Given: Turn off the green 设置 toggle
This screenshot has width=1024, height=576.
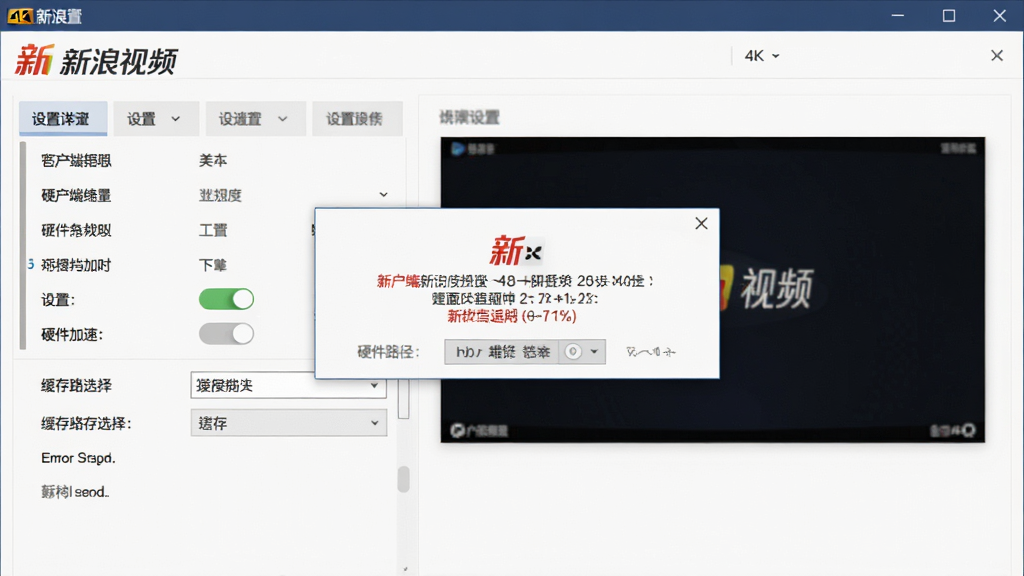Looking at the screenshot, I should [226, 299].
